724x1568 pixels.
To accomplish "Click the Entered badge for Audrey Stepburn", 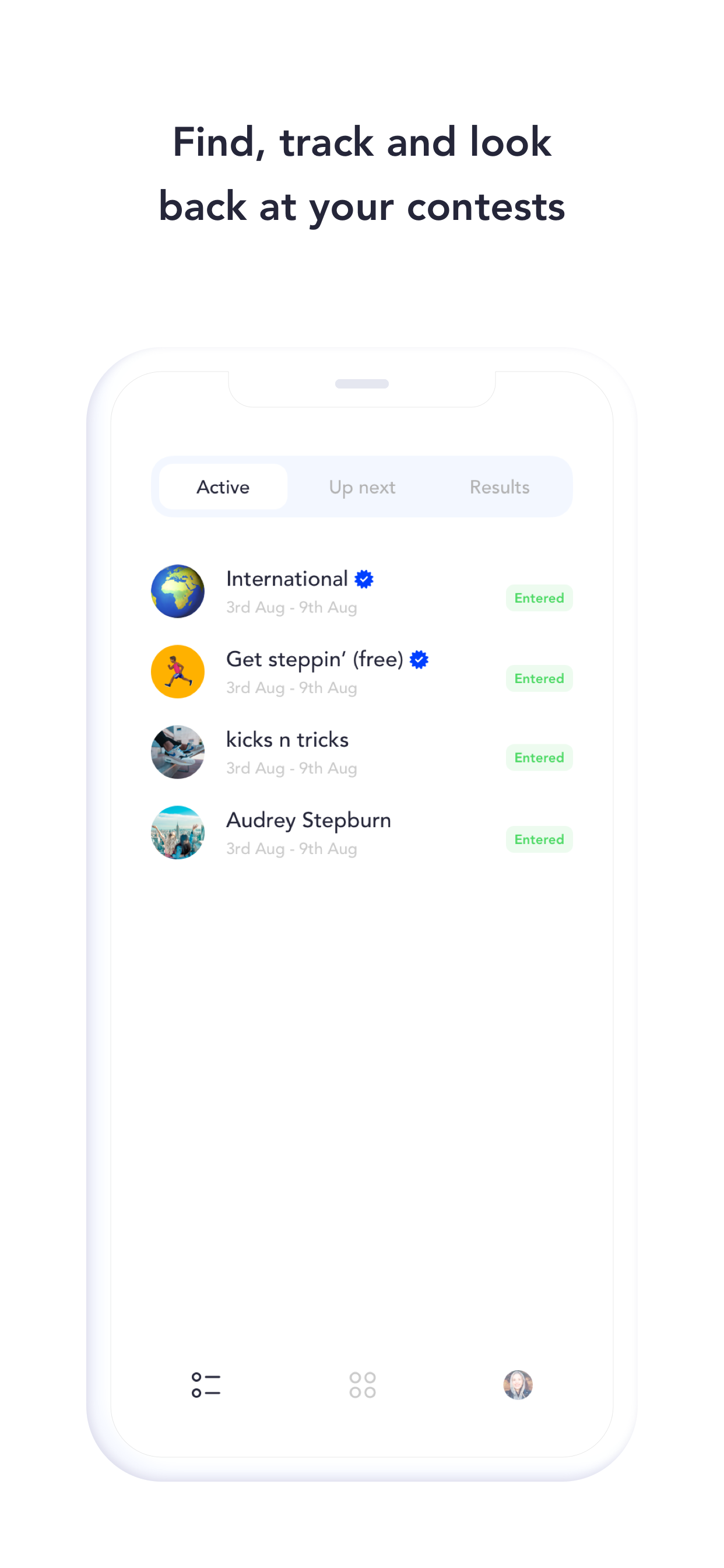I will [x=539, y=839].
